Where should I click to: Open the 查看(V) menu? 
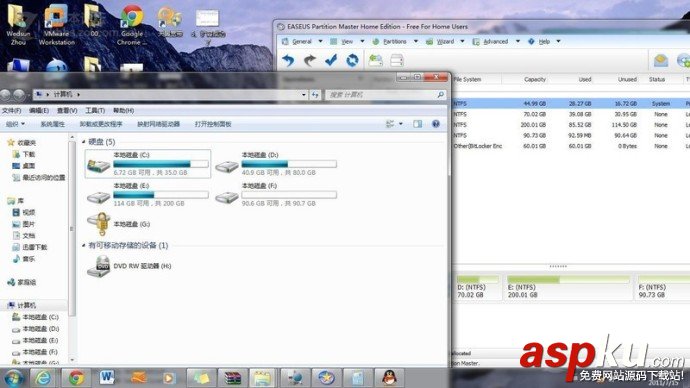67,110
